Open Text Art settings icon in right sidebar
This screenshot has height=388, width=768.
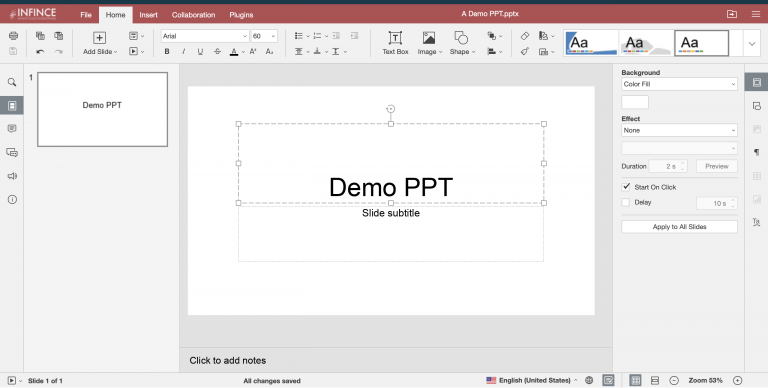click(x=756, y=222)
